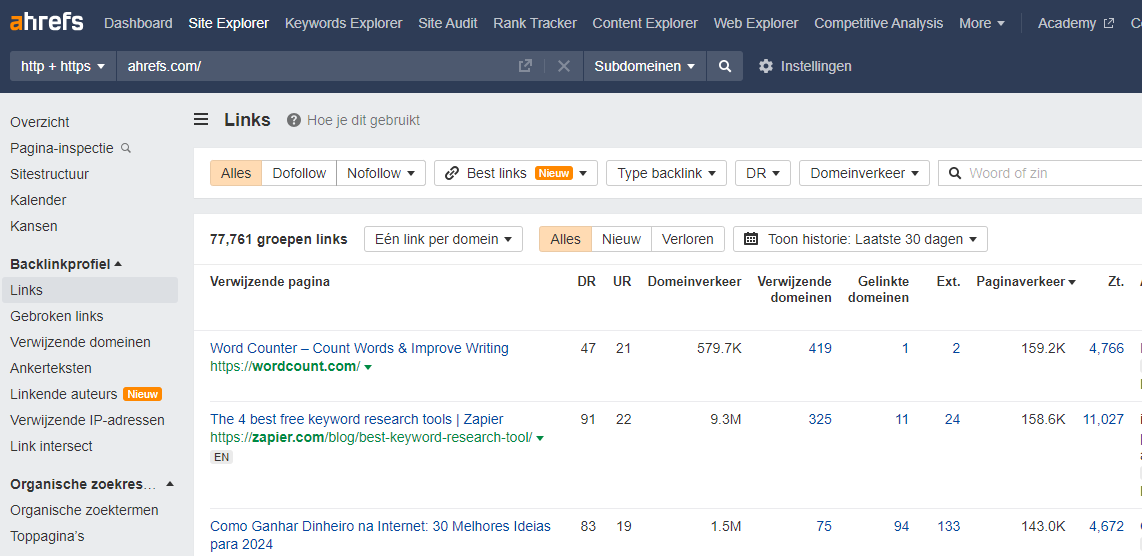This screenshot has height=556, width=1142.
Task: Open Linkende auteurs in sidebar
Action: click(63, 394)
